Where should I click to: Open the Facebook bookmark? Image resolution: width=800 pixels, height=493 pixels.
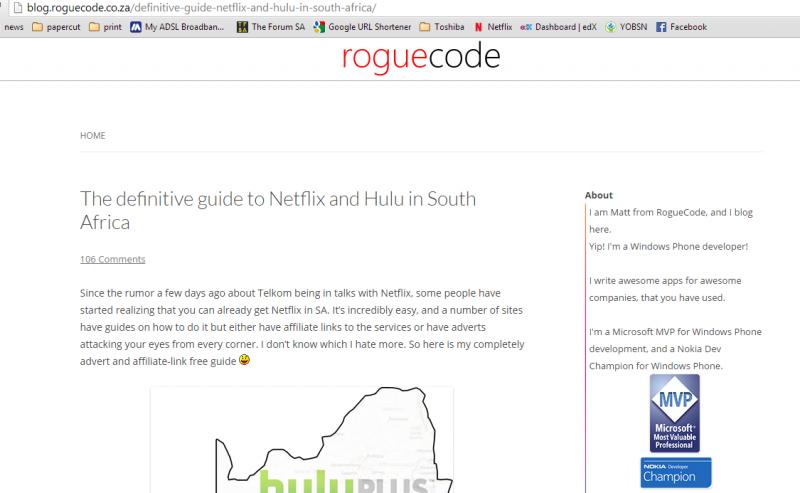682,27
